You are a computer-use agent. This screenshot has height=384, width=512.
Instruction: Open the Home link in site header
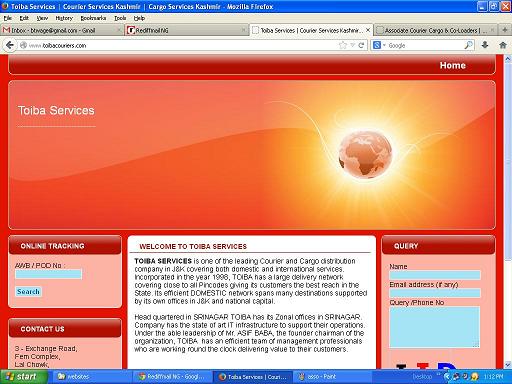pyautogui.click(x=452, y=65)
